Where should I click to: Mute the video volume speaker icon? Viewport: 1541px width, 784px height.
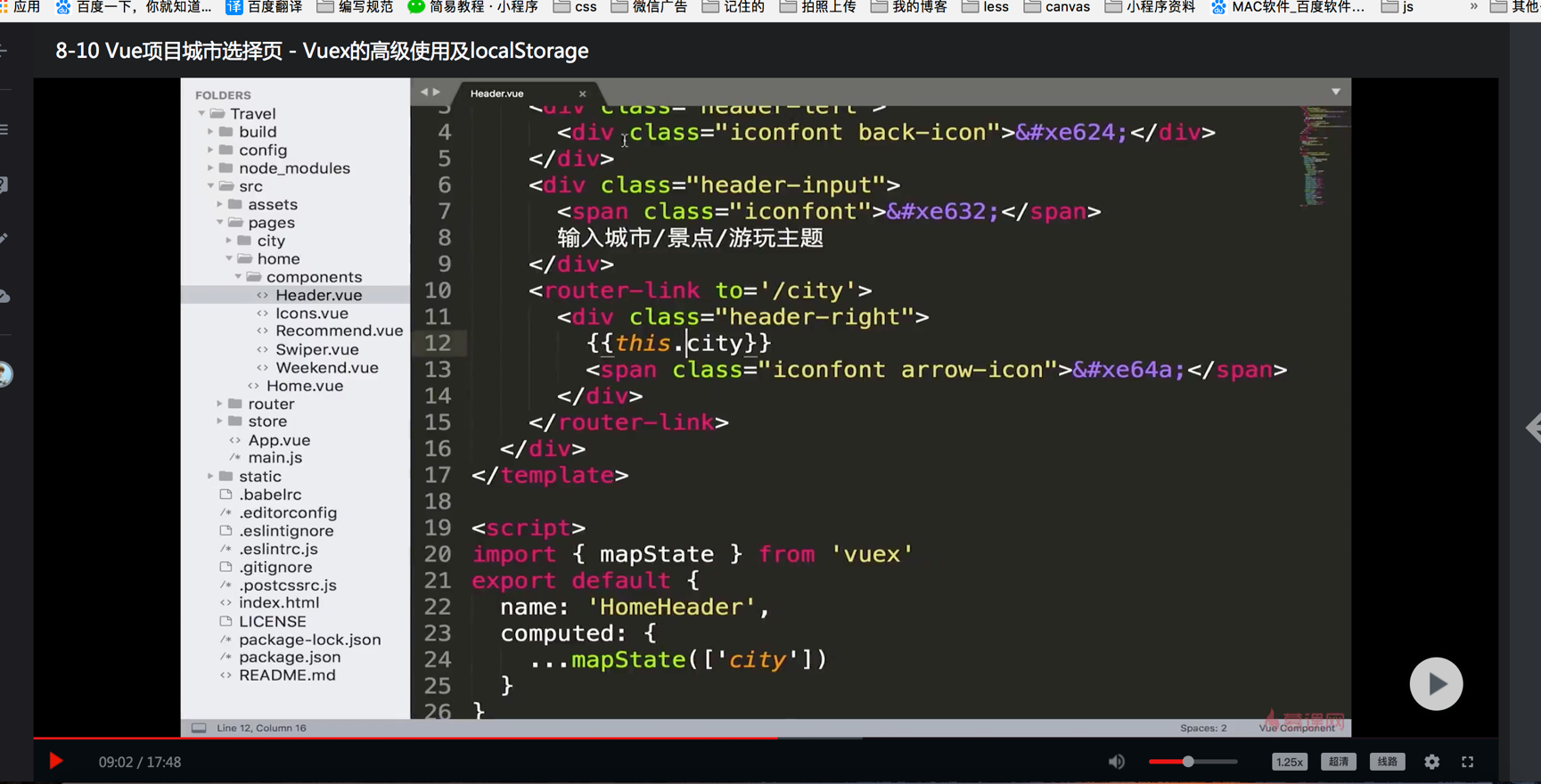(1117, 762)
